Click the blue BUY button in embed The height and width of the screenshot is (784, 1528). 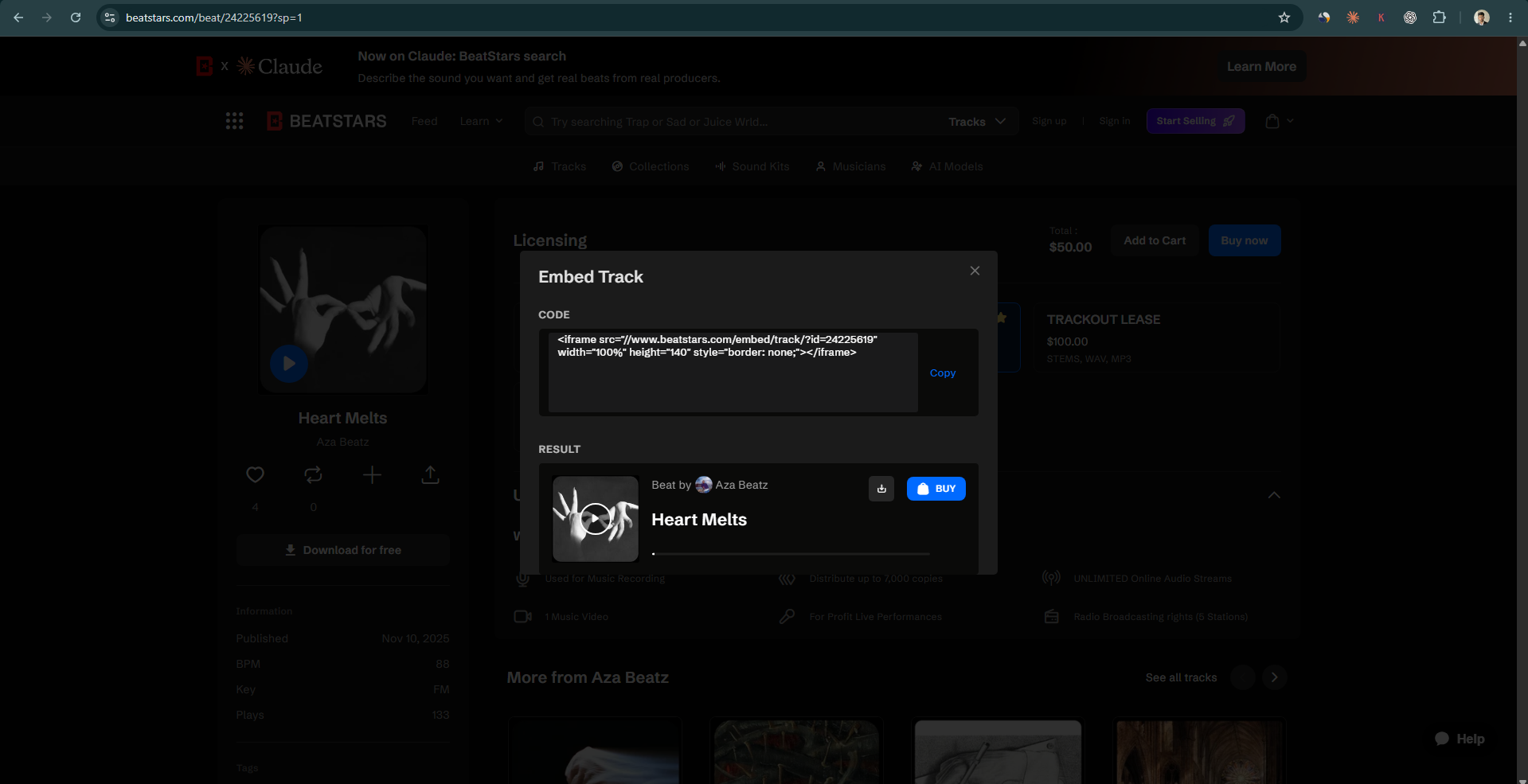click(936, 489)
